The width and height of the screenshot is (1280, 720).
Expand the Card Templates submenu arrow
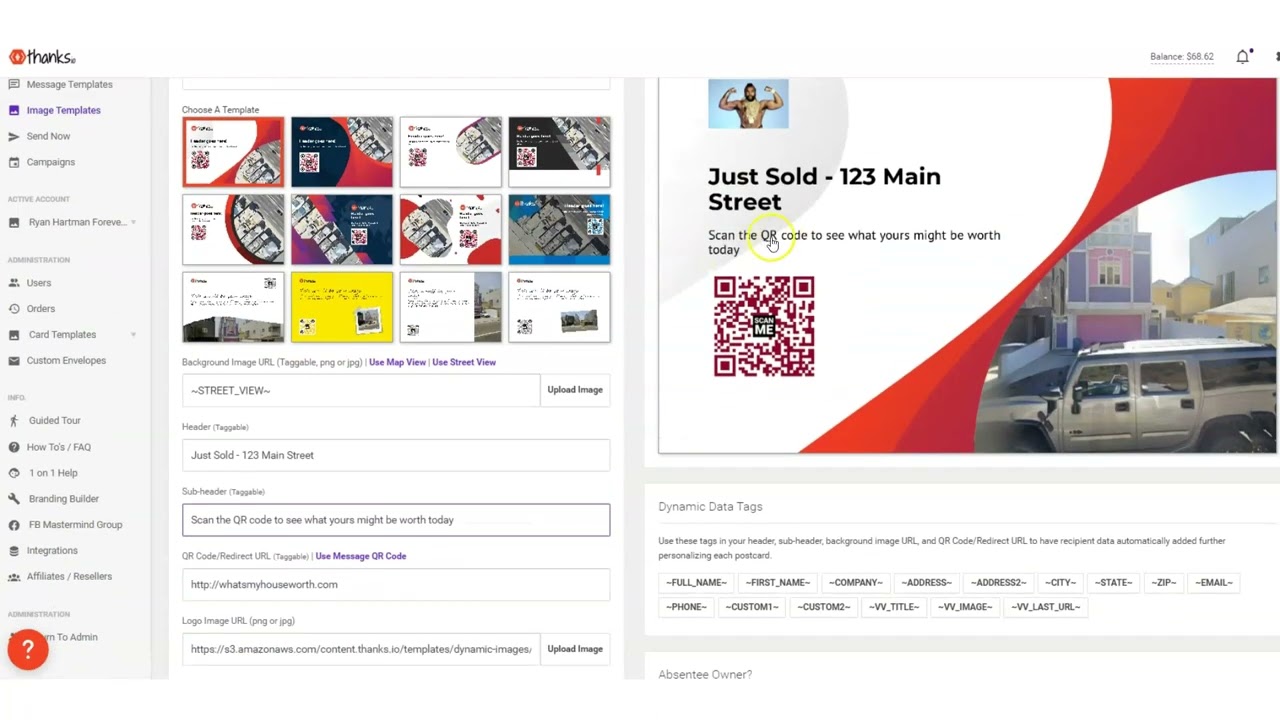133,335
